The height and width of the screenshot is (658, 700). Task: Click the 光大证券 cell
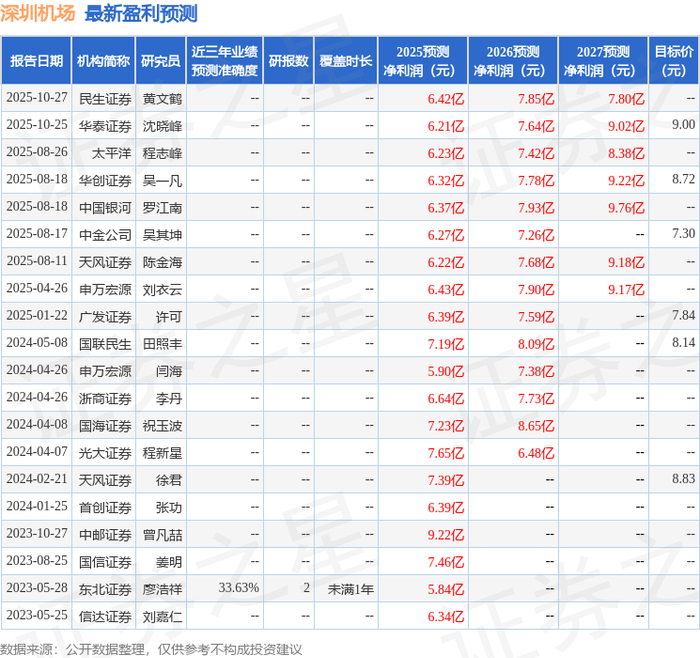[105, 453]
